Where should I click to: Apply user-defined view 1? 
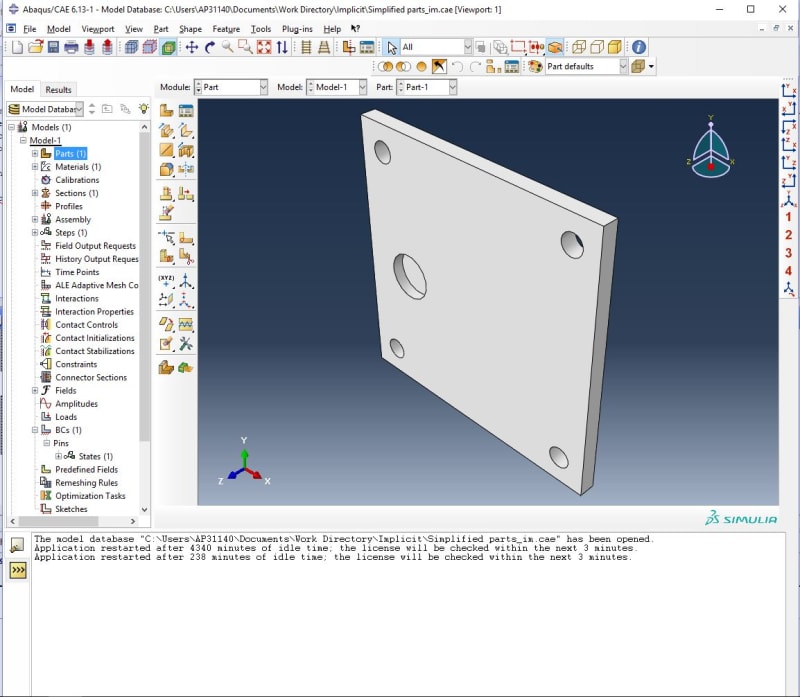point(789,217)
